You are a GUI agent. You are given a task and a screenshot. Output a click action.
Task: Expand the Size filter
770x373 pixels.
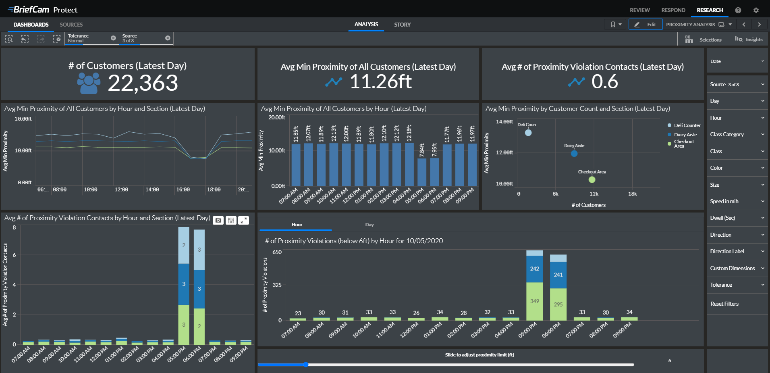736,185
